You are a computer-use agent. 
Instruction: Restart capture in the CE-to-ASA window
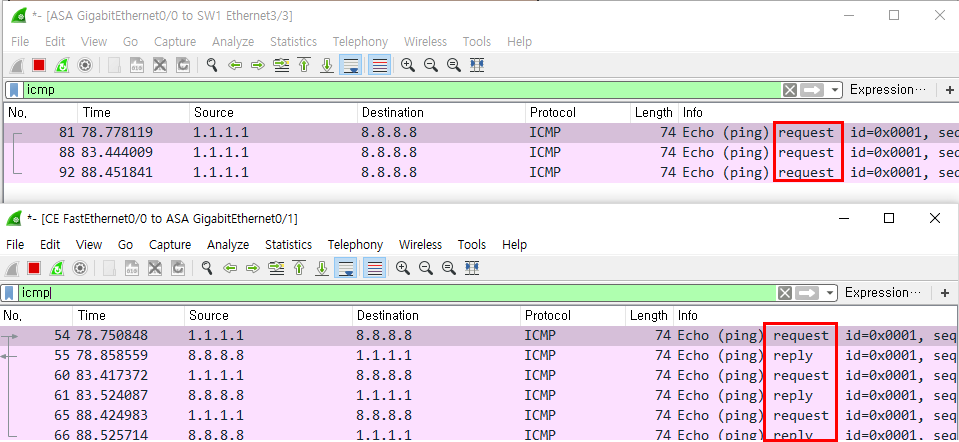coord(57,268)
